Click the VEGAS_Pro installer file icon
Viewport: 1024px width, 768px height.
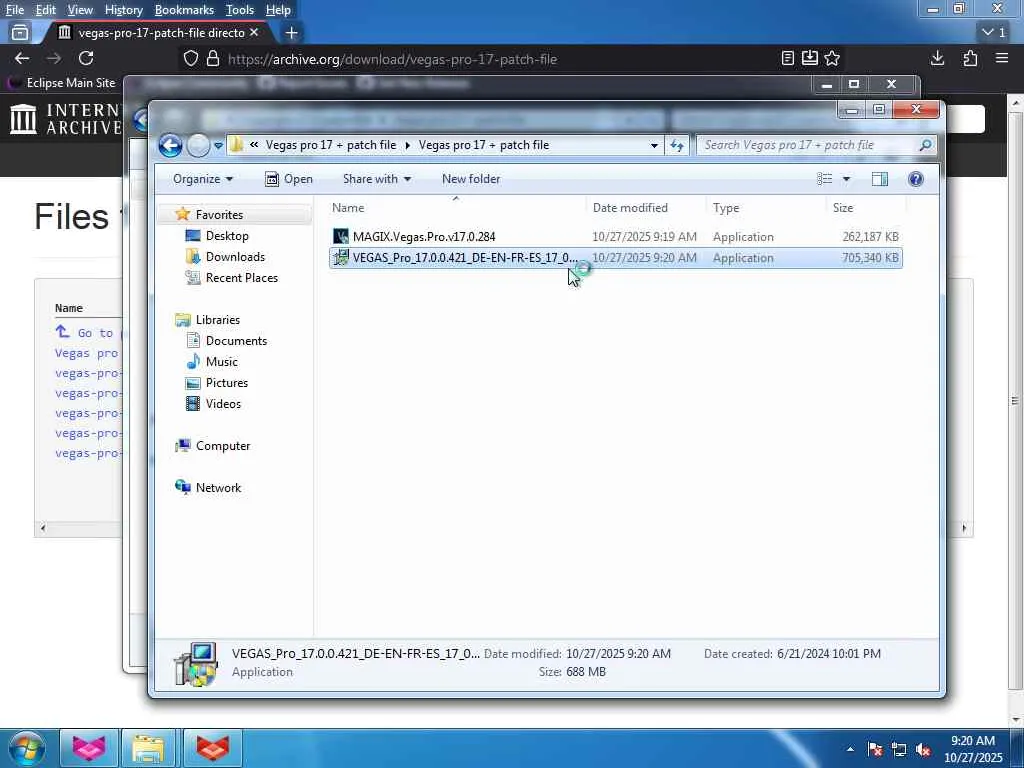point(340,258)
